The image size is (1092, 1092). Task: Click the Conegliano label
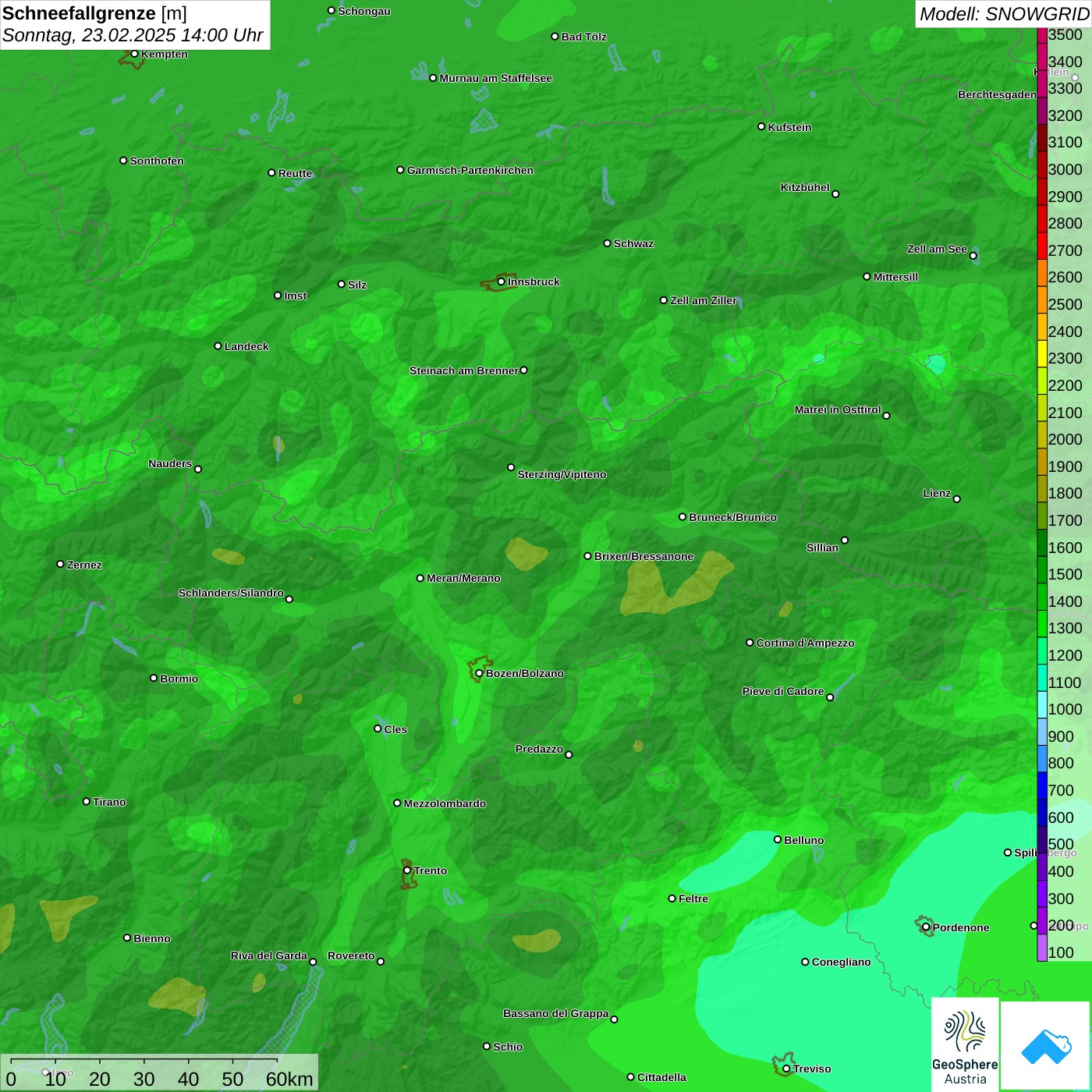[x=841, y=962]
